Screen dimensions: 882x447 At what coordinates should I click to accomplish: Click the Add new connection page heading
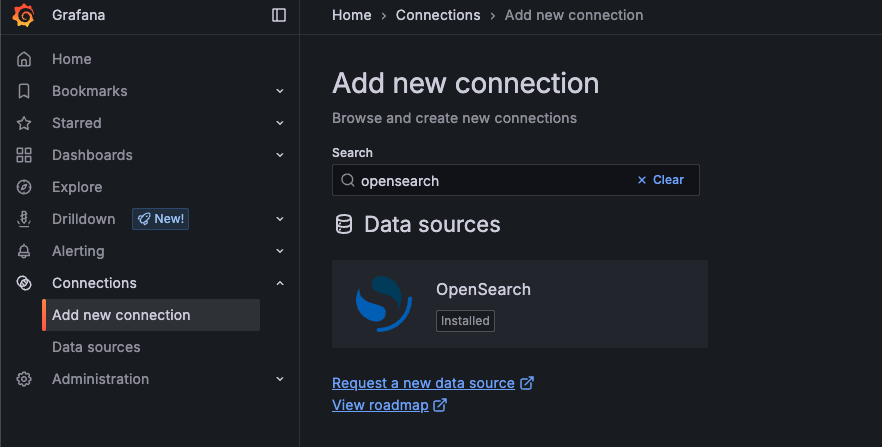pyautogui.click(x=466, y=83)
